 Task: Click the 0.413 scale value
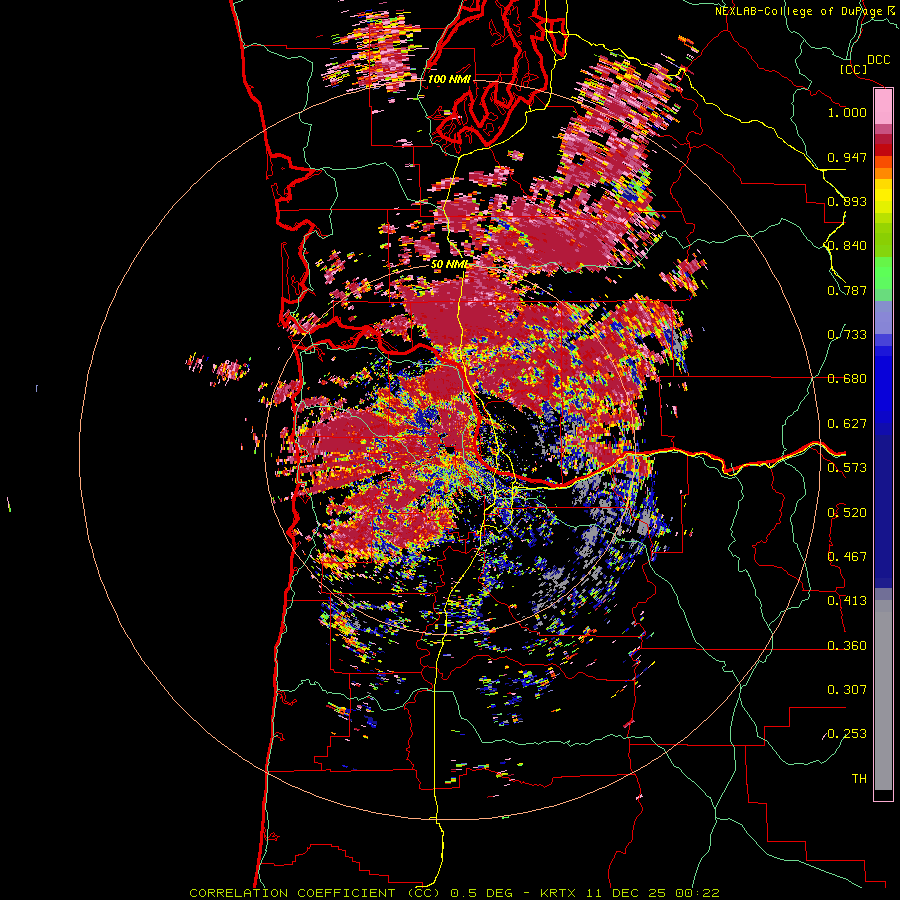click(847, 601)
